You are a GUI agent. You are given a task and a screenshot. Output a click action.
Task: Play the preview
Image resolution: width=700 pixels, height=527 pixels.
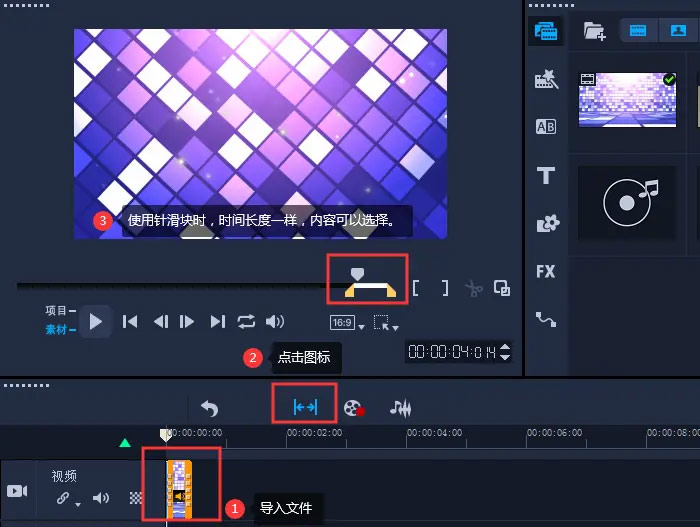pos(96,322)
